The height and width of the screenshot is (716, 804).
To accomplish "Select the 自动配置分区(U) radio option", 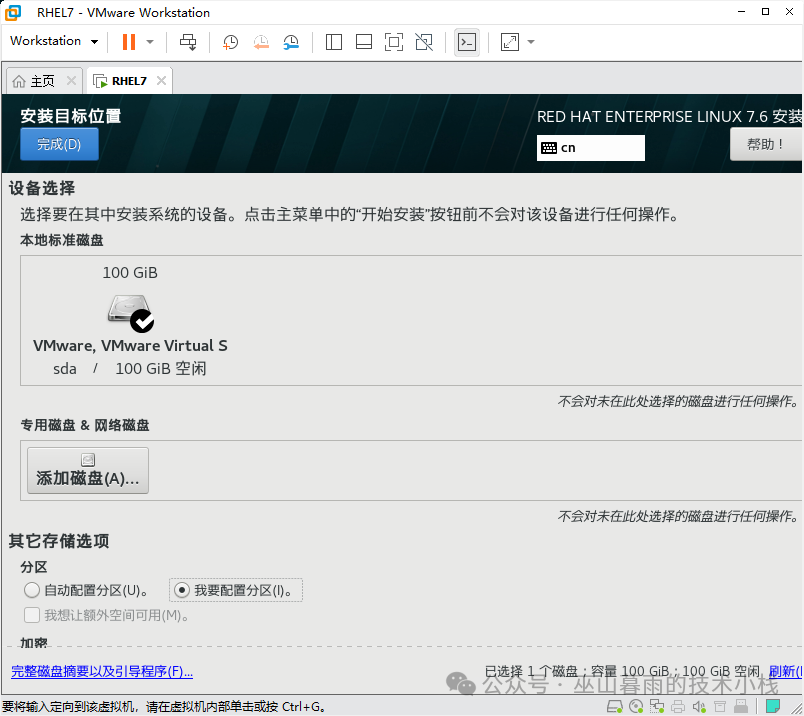I will point(30,590).
